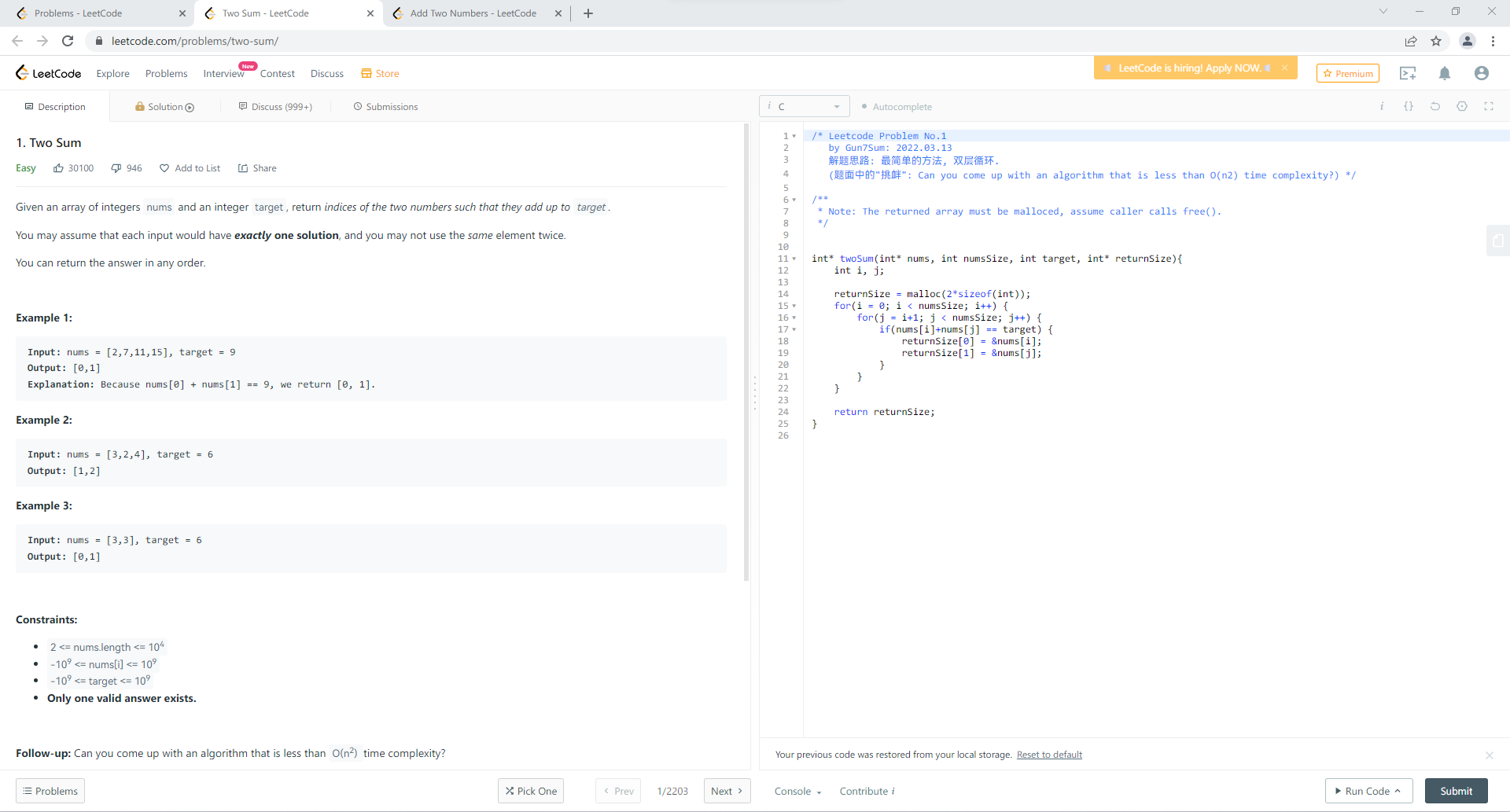The image size is (1510, 812).
Task: Click the Premium button
Action: tap(1348, 73)
